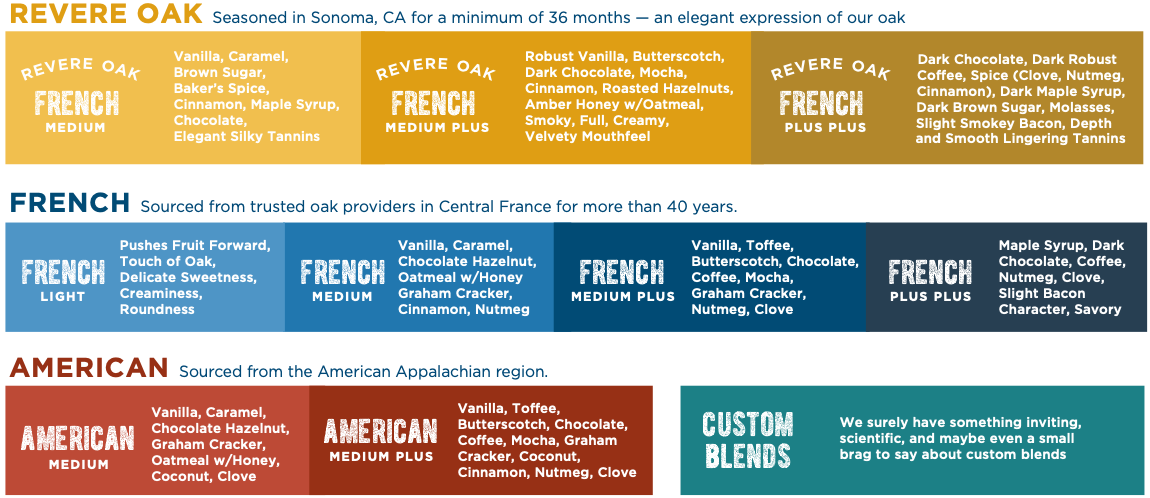Click the French Light flavor notes text
The width and height of the screenshot is (1150, 498).
point(195,277)
